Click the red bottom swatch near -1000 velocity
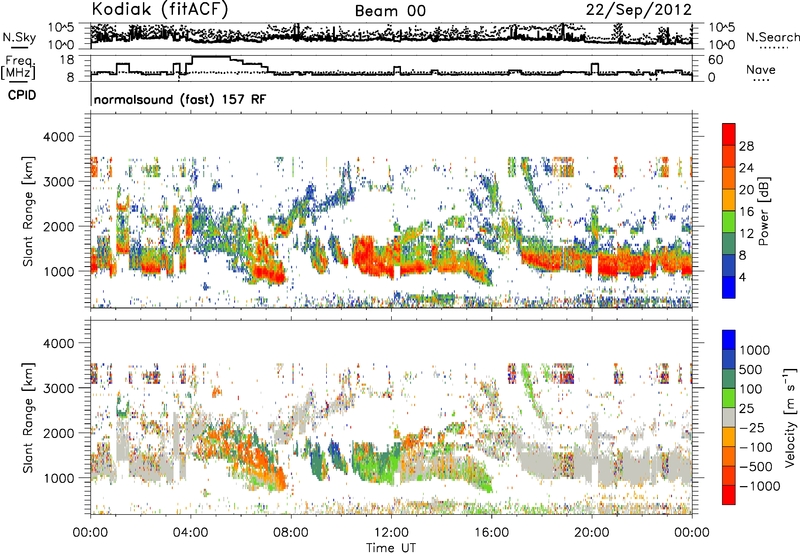Viewport: 800px width, 554px height. 729,495
